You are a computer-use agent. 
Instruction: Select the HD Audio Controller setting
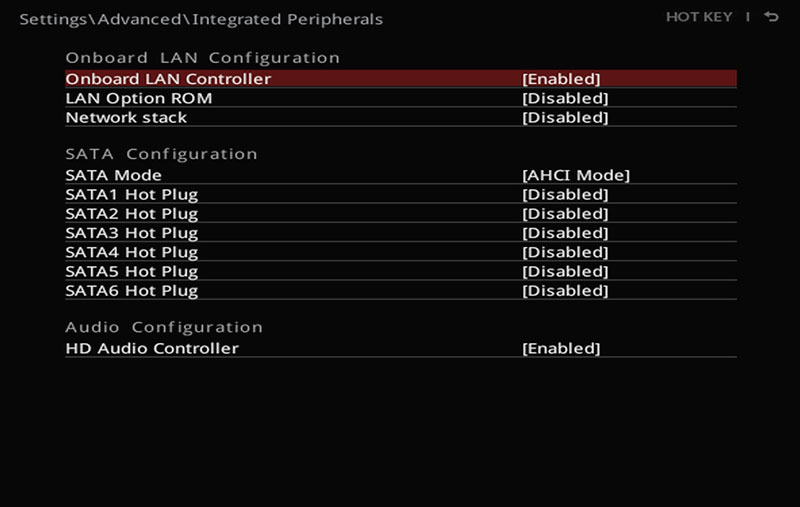(401, 348)
